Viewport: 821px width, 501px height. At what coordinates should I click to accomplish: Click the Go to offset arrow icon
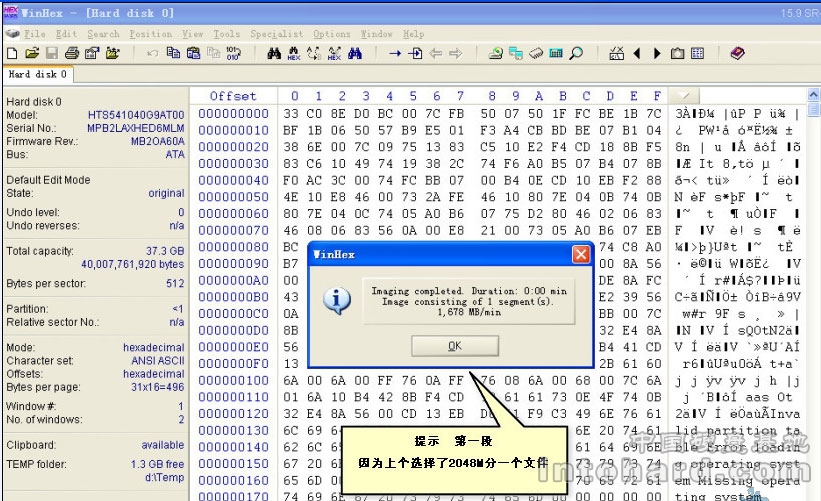point(395,53)
